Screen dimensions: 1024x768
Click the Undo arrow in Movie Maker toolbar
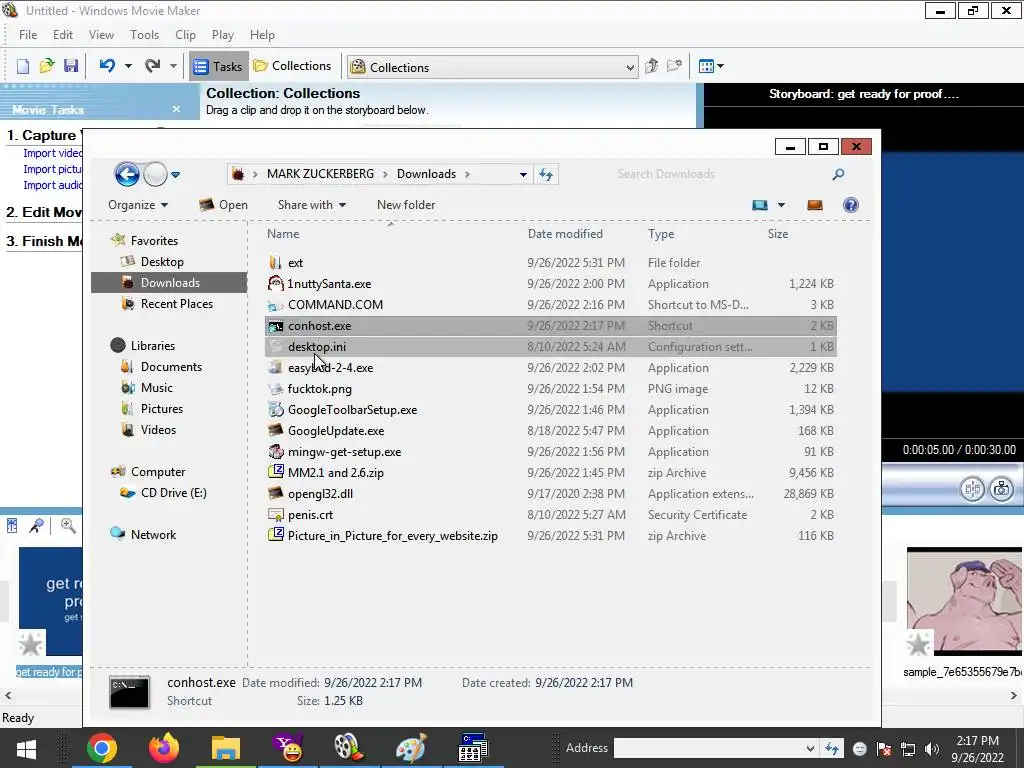pyautogui.click(x=108, y=66)
